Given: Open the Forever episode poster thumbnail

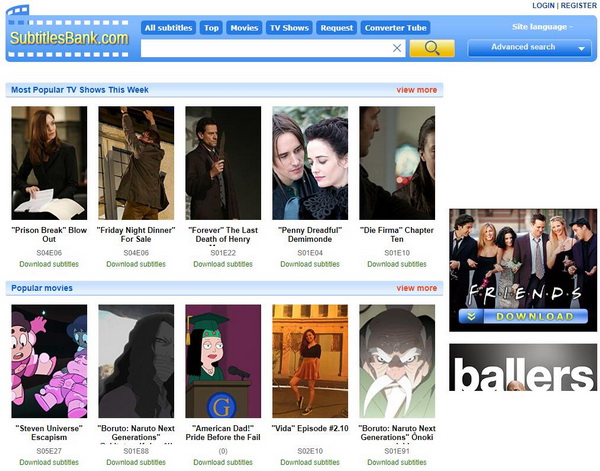Looking at the screenshot, I should (x=223, y=163).
